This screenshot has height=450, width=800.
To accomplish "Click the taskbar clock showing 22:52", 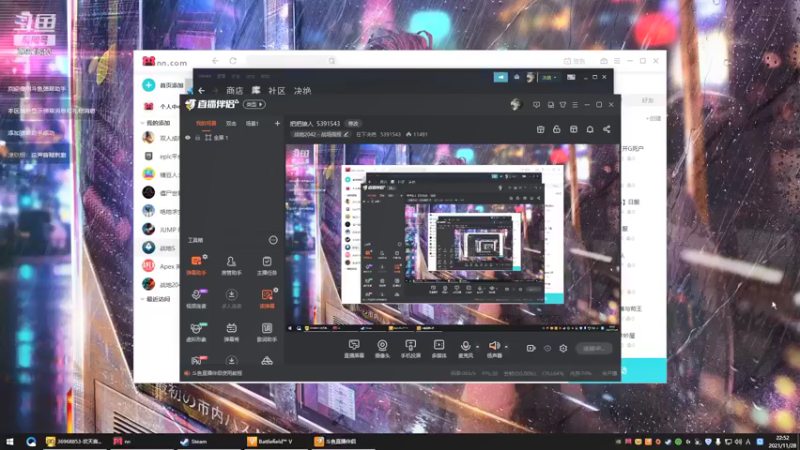I will [782, 441].
